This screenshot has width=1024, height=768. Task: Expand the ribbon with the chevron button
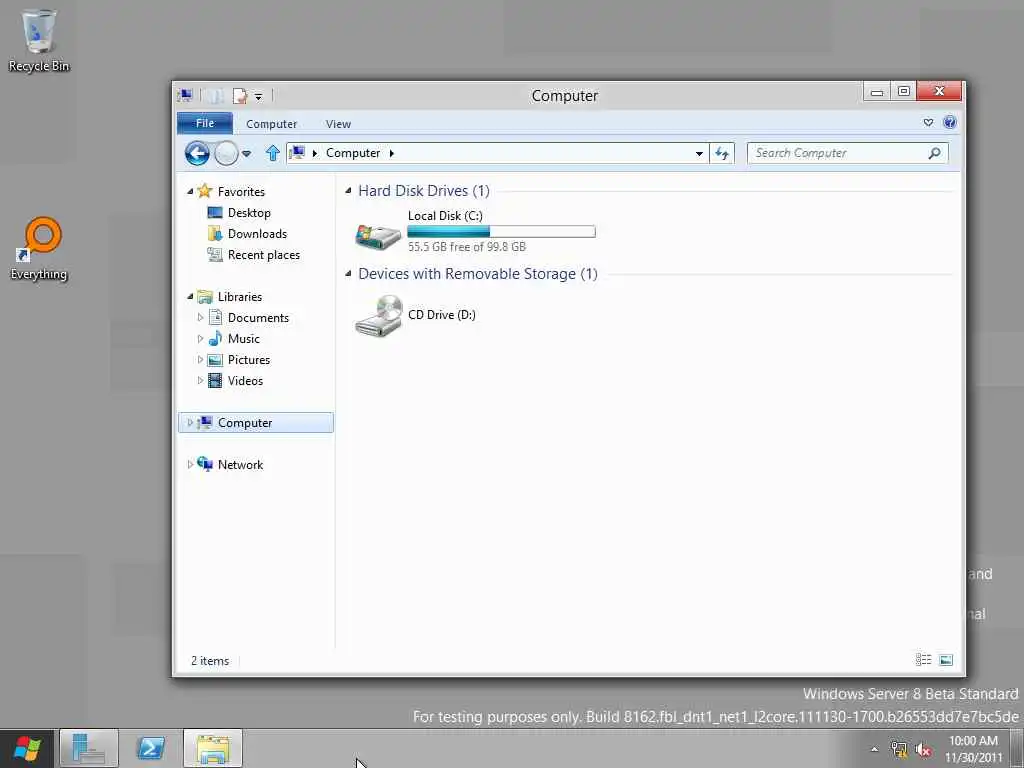click(x=928, y=123)
